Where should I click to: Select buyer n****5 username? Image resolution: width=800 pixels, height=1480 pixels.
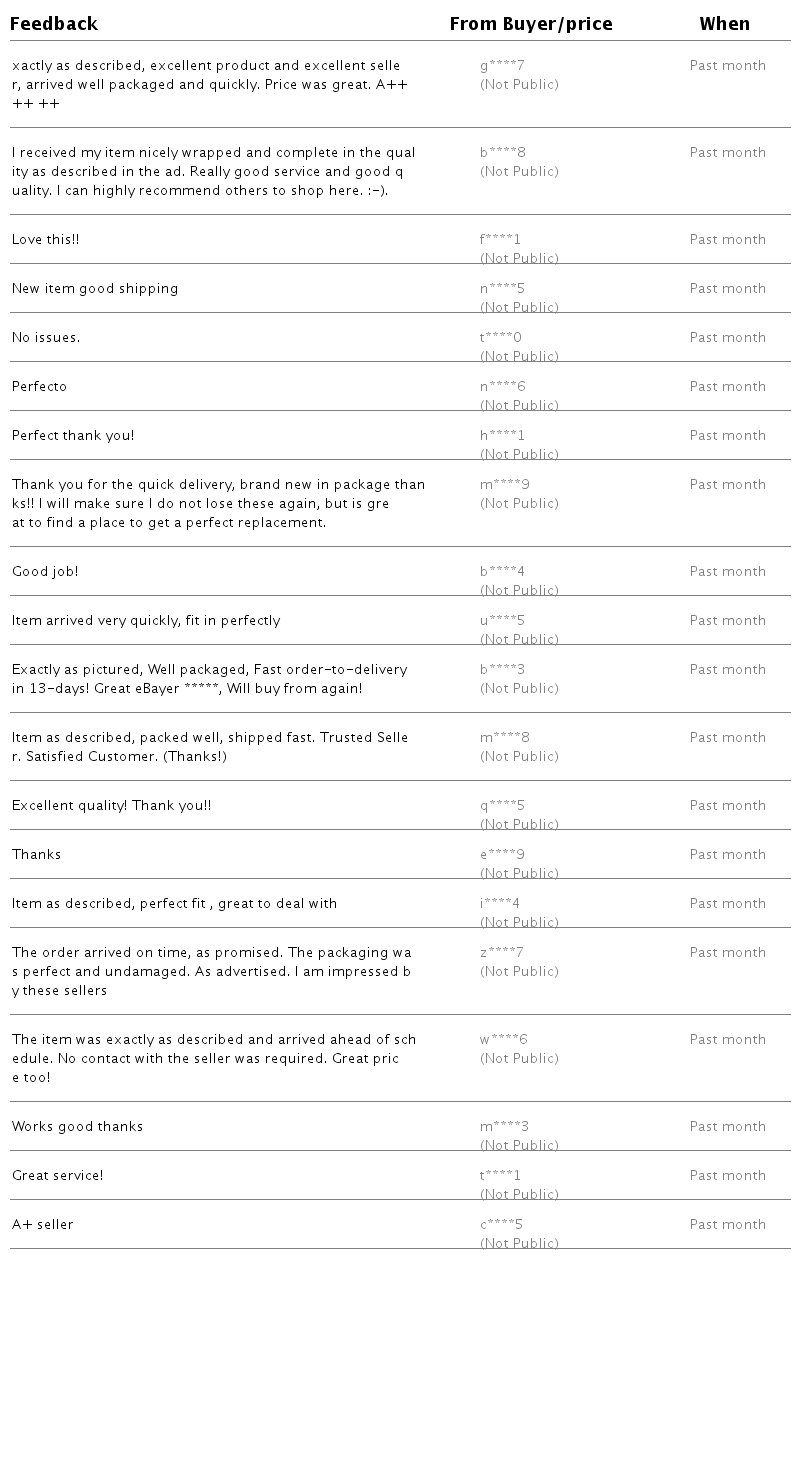click(502, 289)
